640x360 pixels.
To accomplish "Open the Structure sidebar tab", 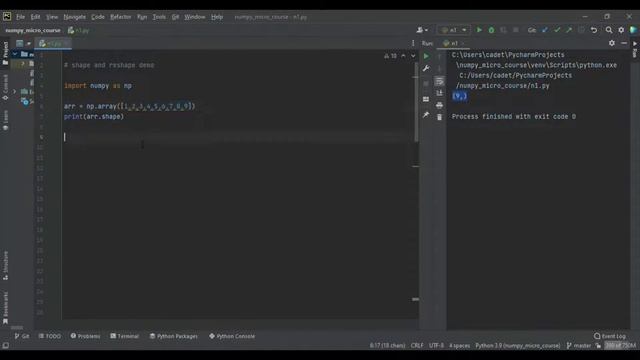I will click(x=5, y=265).
